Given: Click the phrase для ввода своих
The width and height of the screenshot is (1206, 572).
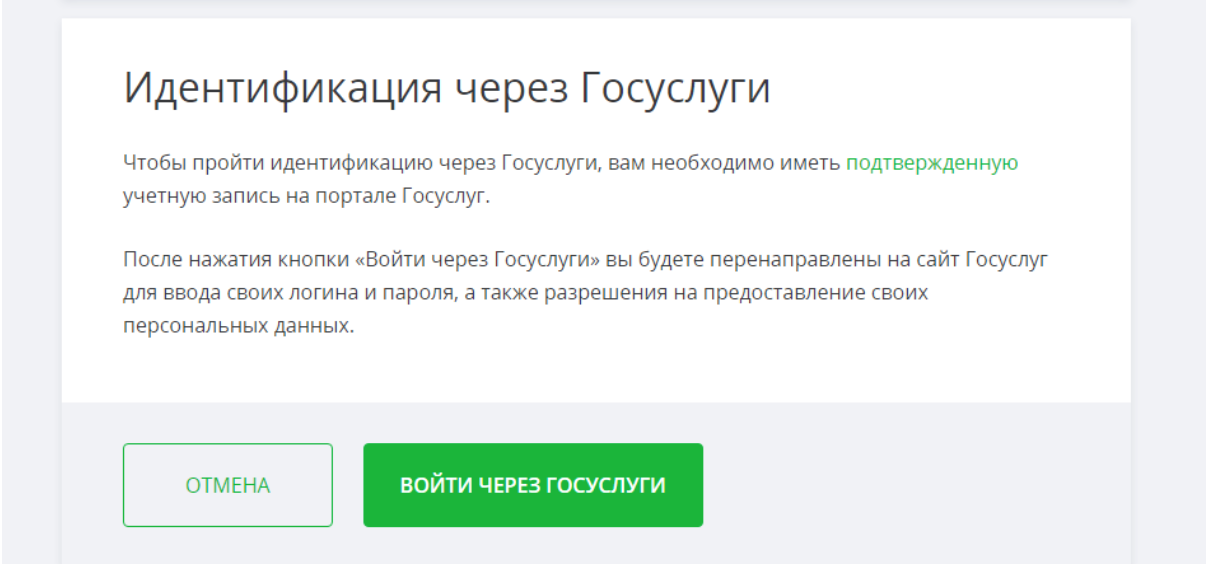Looking at the screenshot, I should coord(204,294).
